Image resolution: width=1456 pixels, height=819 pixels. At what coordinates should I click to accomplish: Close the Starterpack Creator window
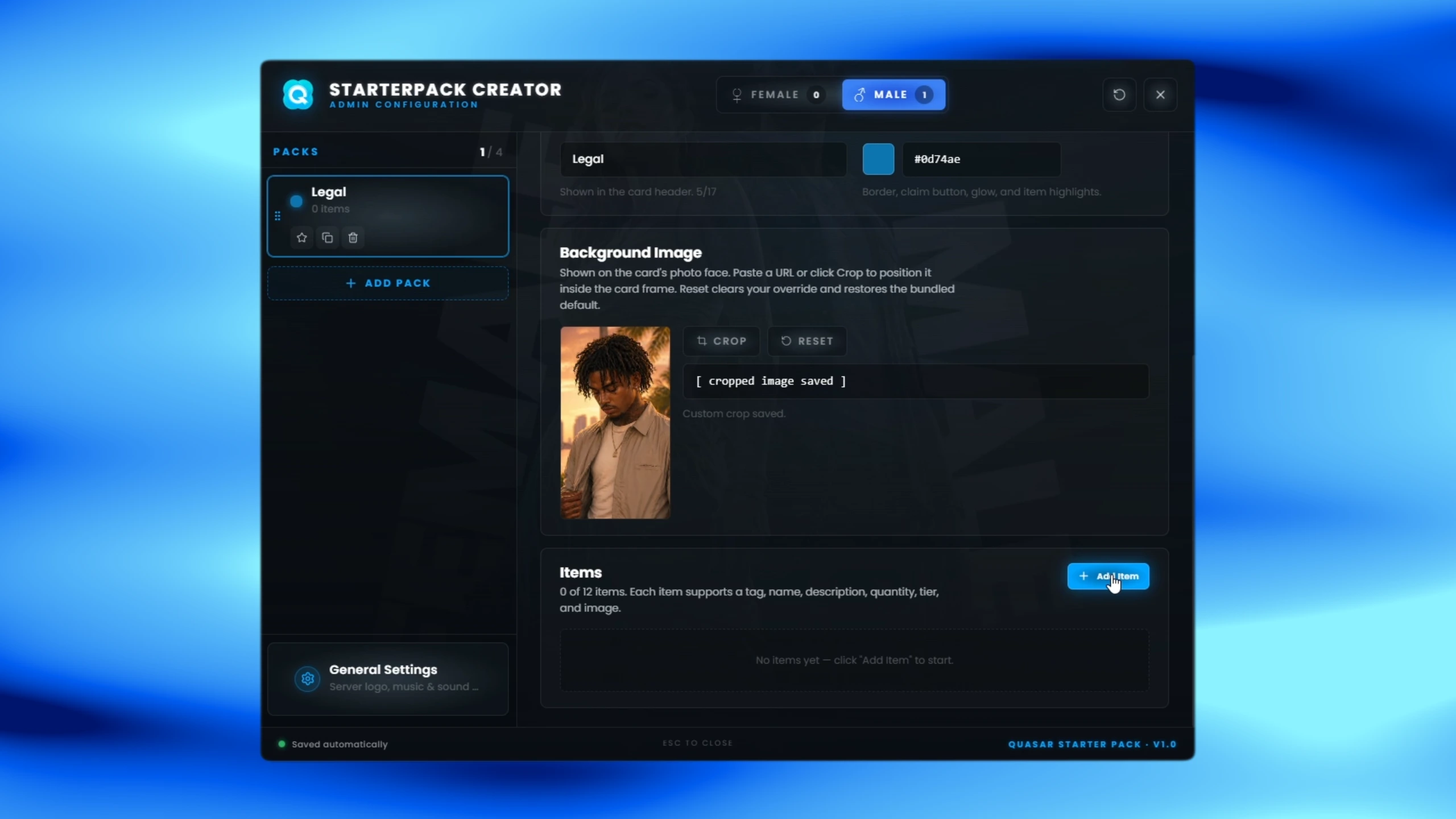click(1160, 94)
